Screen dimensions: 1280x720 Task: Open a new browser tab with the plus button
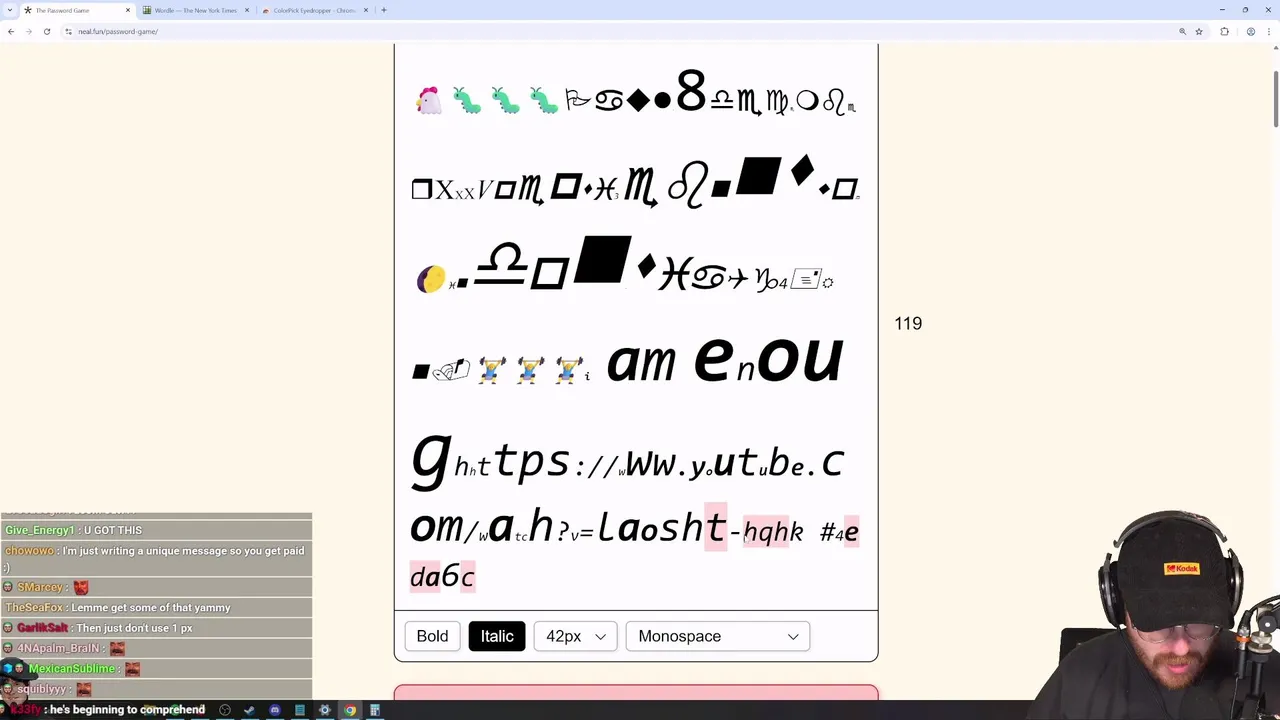tap(384, 10)
